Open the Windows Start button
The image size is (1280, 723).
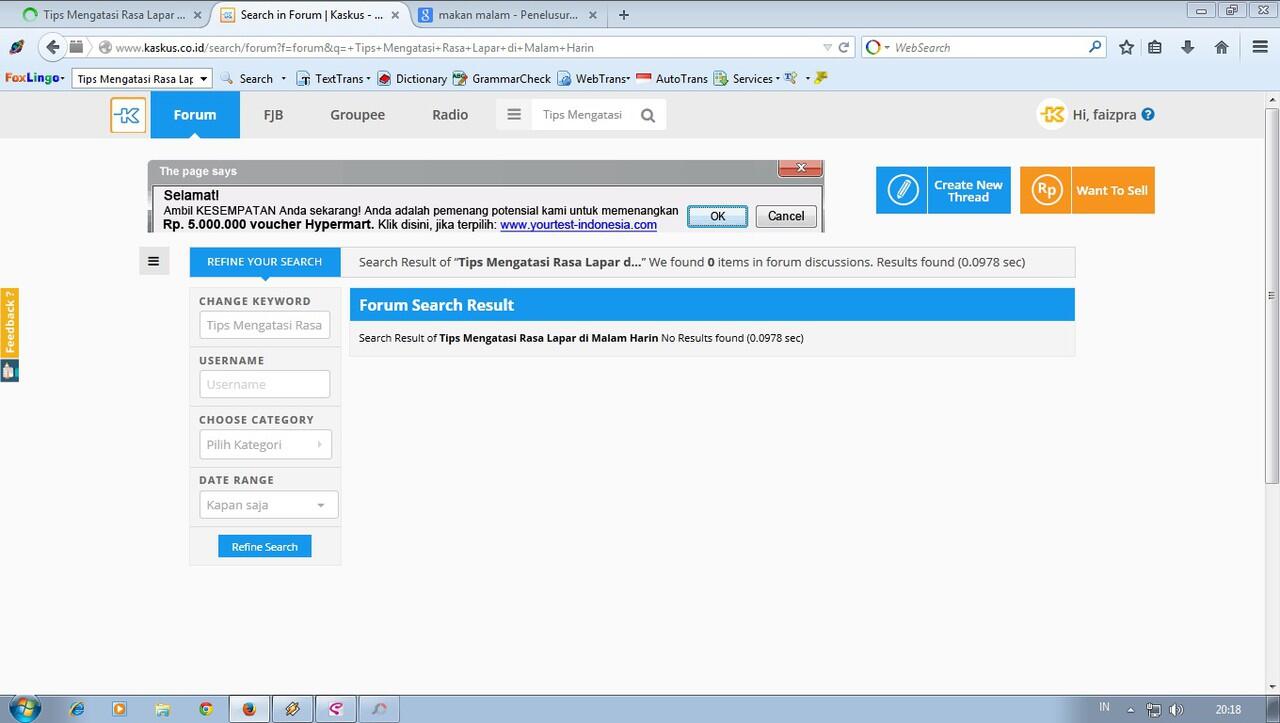(23, 709)
